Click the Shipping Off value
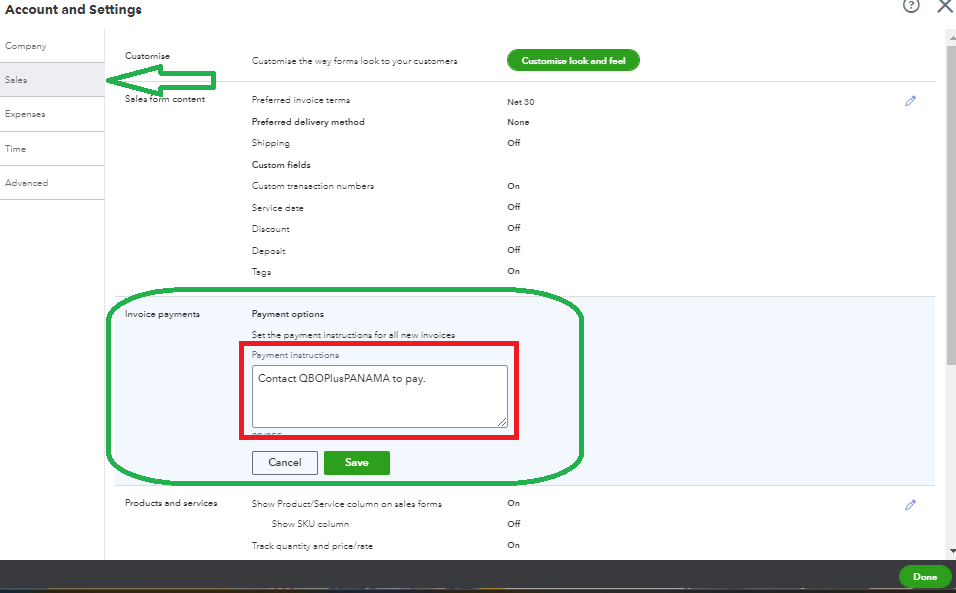This screenshot has width=956, height=593. [x=514, y=143]
